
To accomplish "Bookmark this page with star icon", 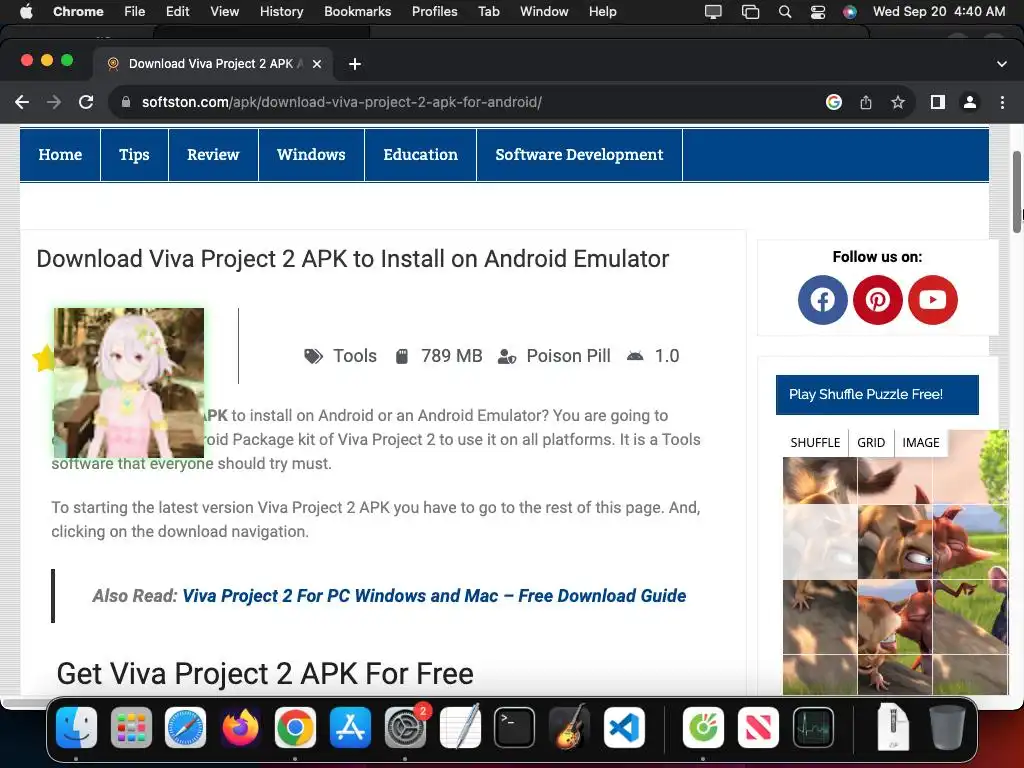I will click(x=898, y=102).
